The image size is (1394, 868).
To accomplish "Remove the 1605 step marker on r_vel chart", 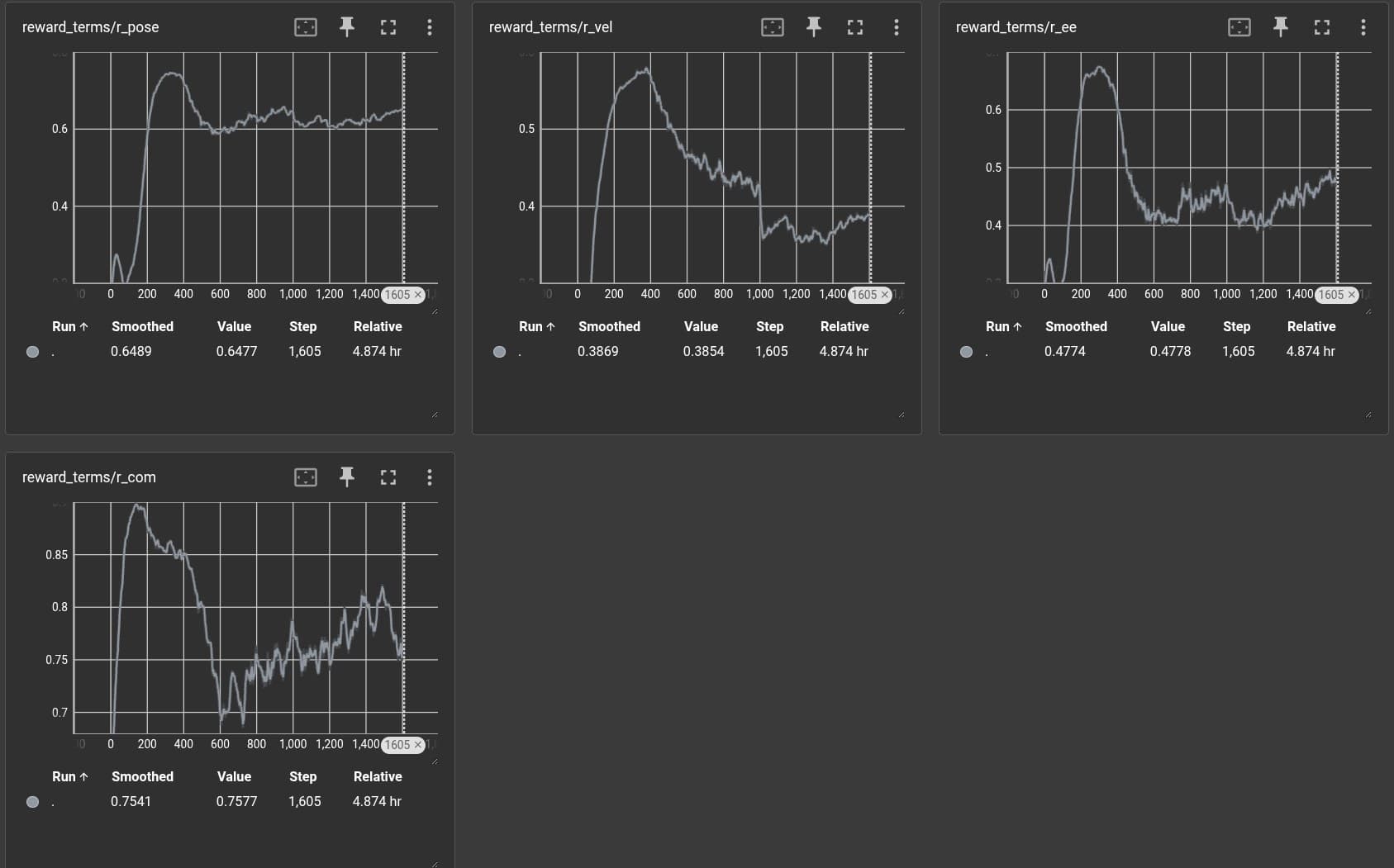I will pyautogui.click(x=885, y=295).
